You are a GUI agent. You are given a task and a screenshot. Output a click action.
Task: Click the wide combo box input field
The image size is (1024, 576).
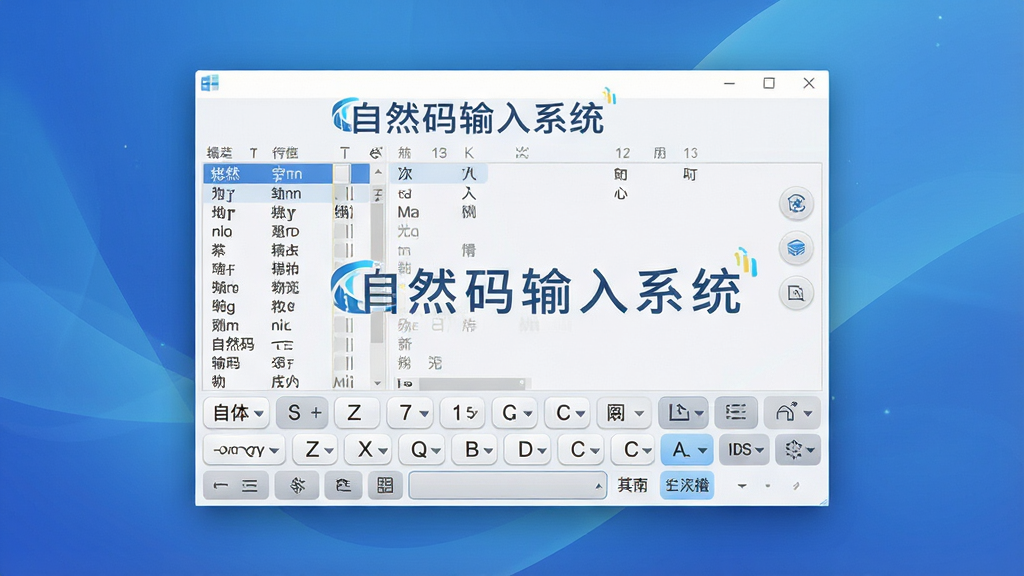507,485
